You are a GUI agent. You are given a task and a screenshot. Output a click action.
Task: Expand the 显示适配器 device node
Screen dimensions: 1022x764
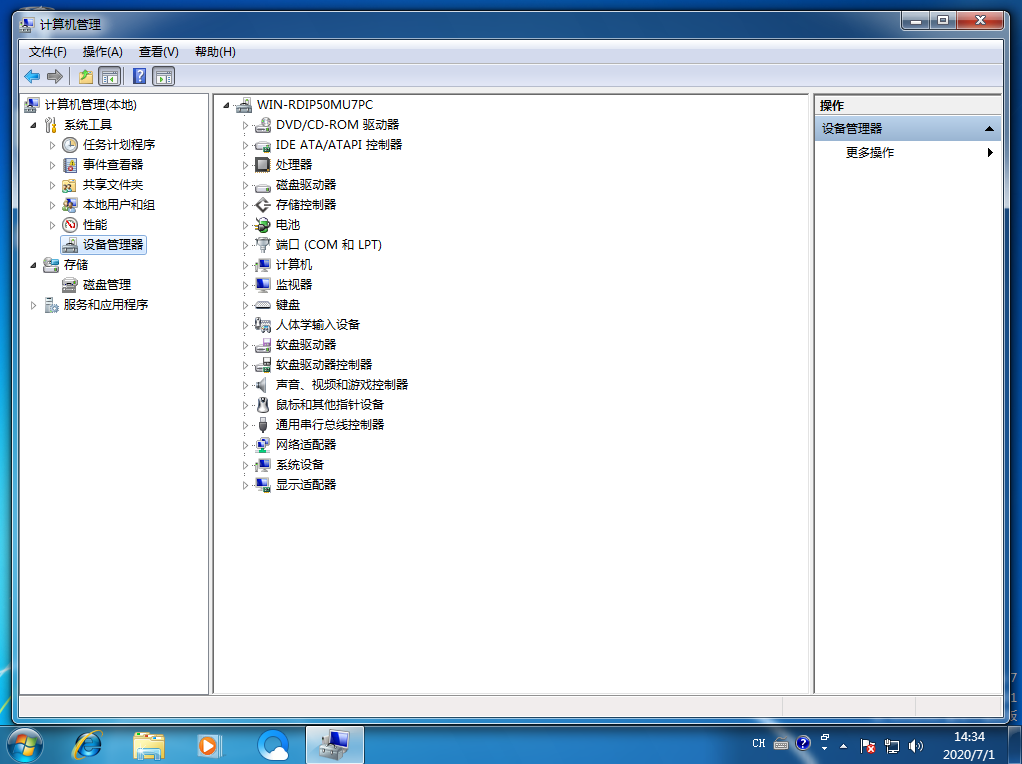pos(245,485)
